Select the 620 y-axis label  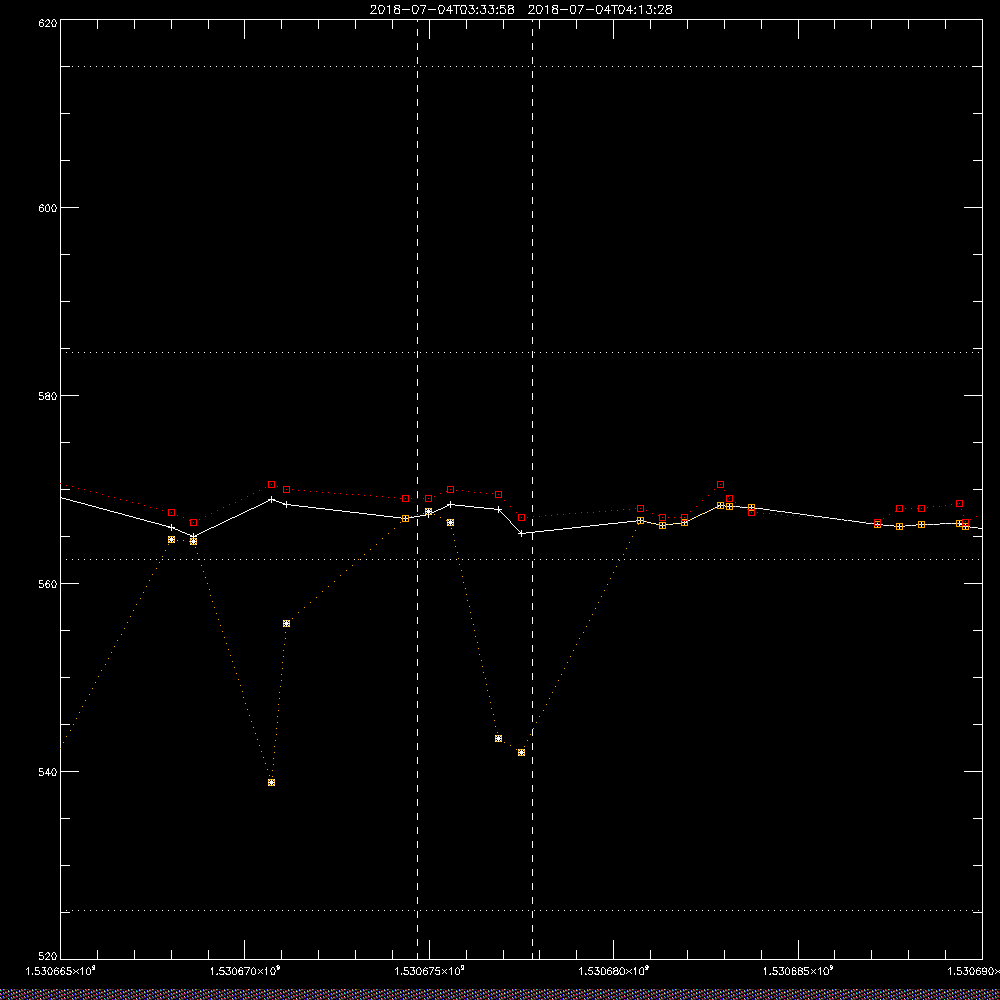coord(48,23)
